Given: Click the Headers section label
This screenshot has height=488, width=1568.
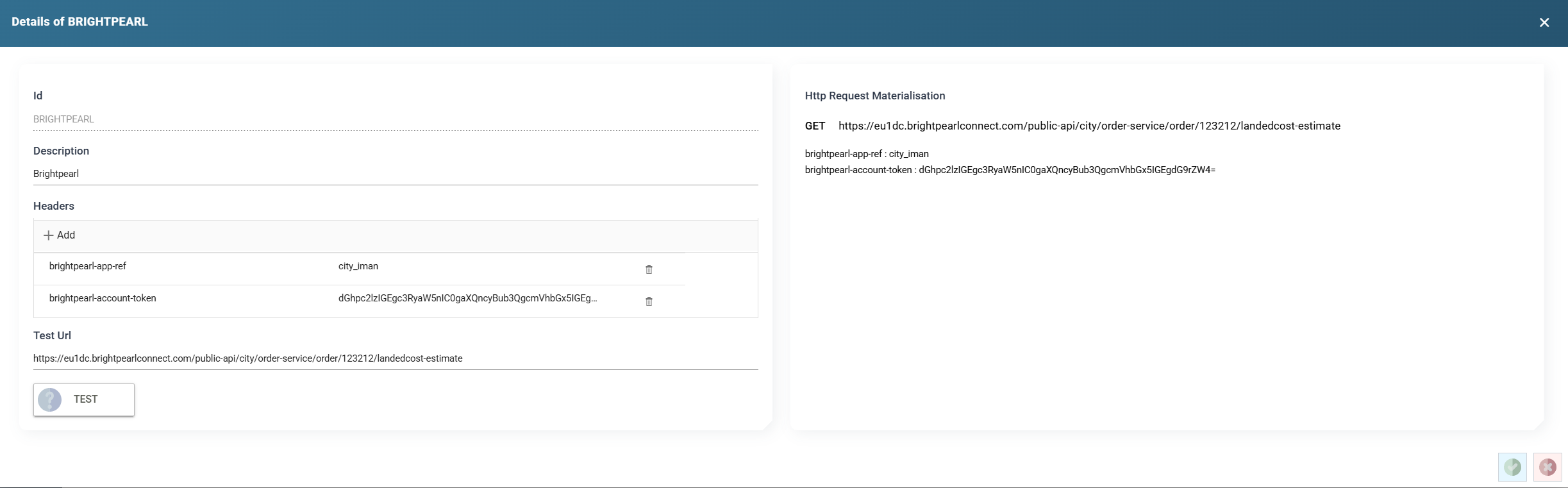Looking at the screenshot, I should (x=54, y=206).
